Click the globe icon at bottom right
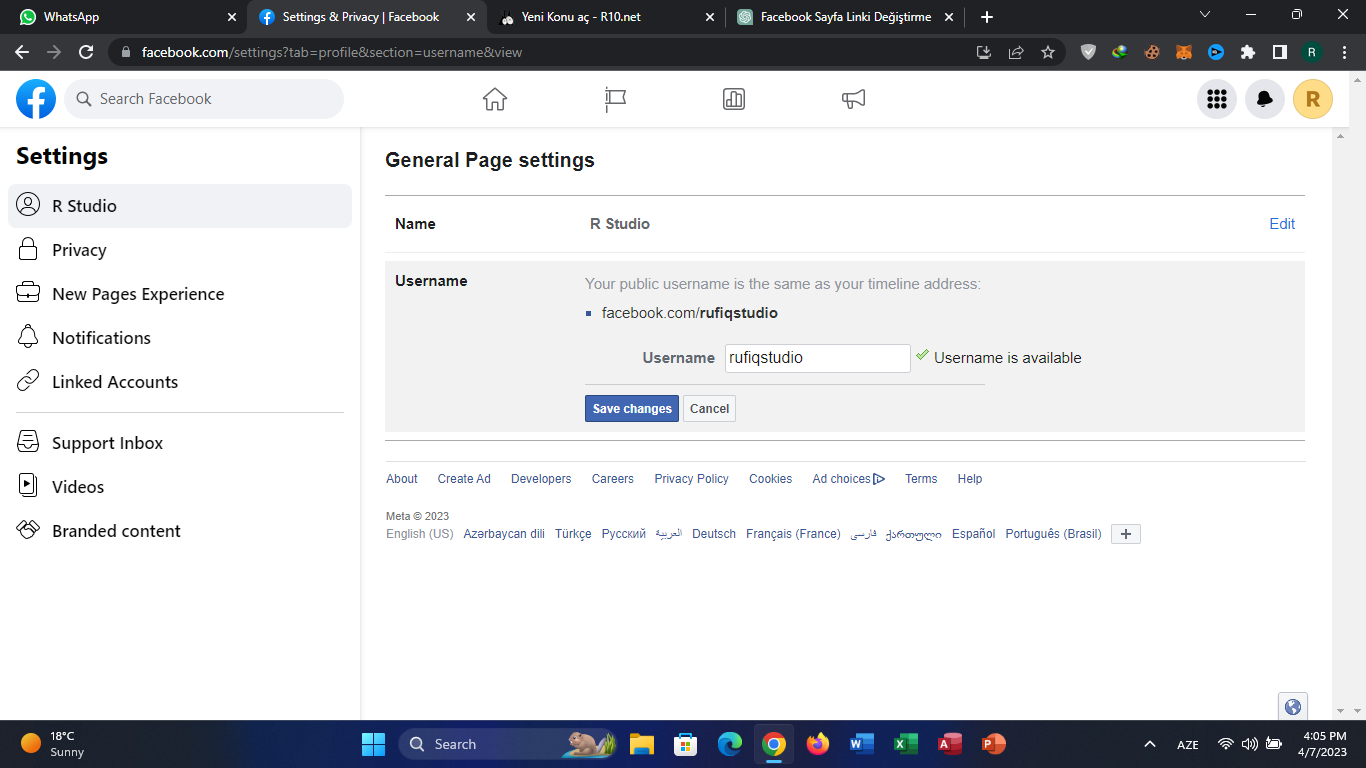This screenshot has height=768, width=1366. point(1293,707)
